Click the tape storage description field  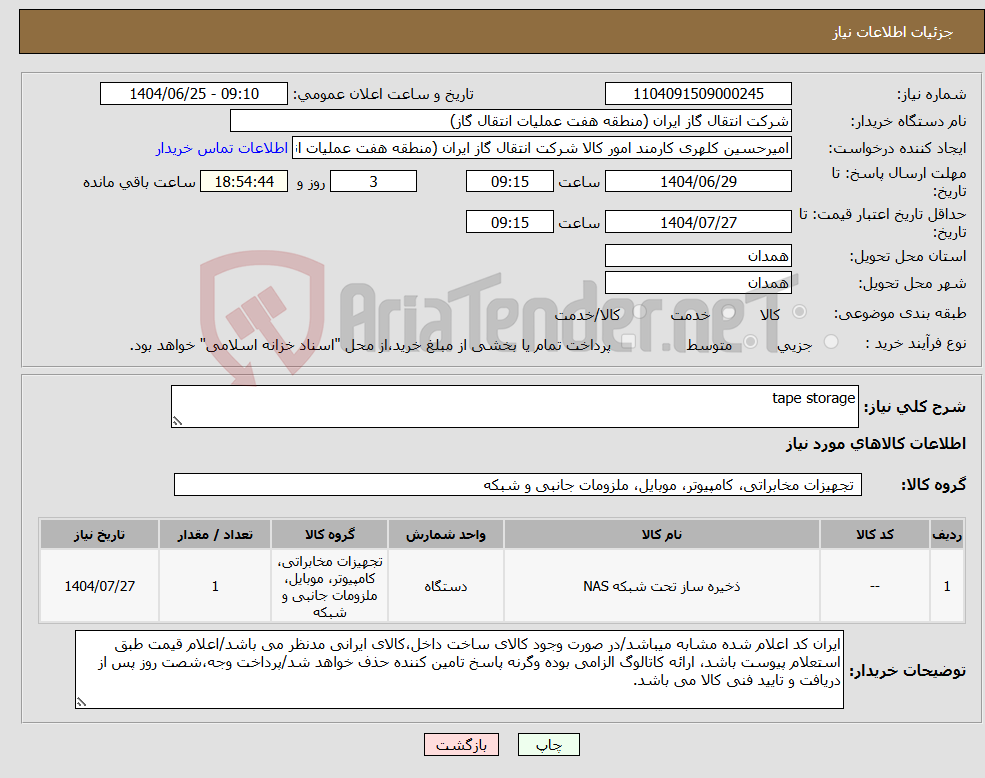pyautogui.click(x=510, y=401)
